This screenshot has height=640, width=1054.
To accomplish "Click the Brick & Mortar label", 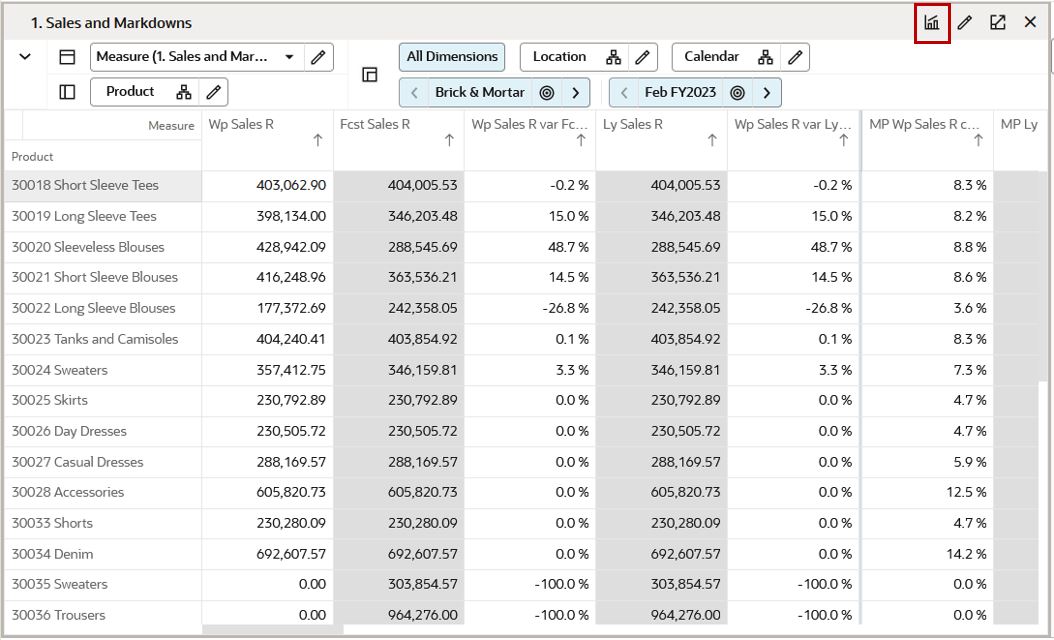I will [479, 92].
